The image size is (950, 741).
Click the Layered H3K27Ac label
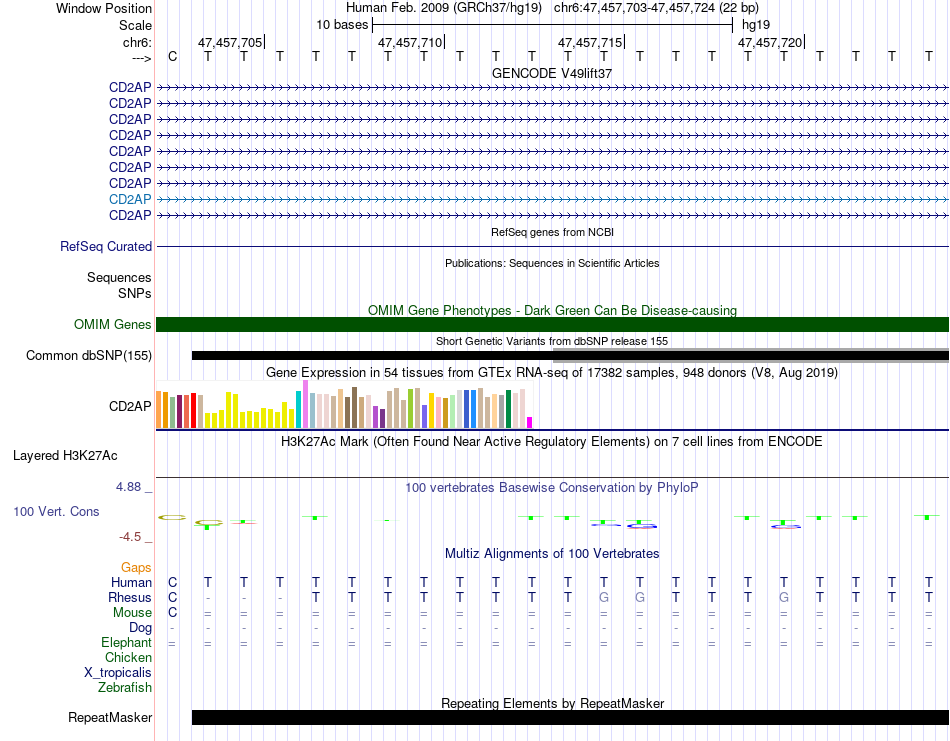point(65,456)
